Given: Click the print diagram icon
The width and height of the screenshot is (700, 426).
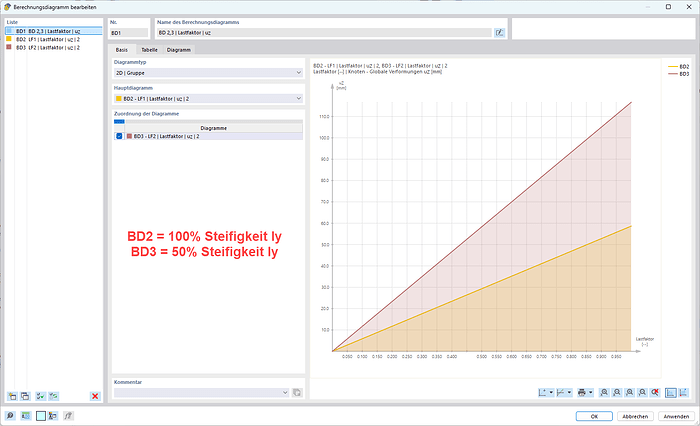Looking at the screenshot, I should 581,392.
